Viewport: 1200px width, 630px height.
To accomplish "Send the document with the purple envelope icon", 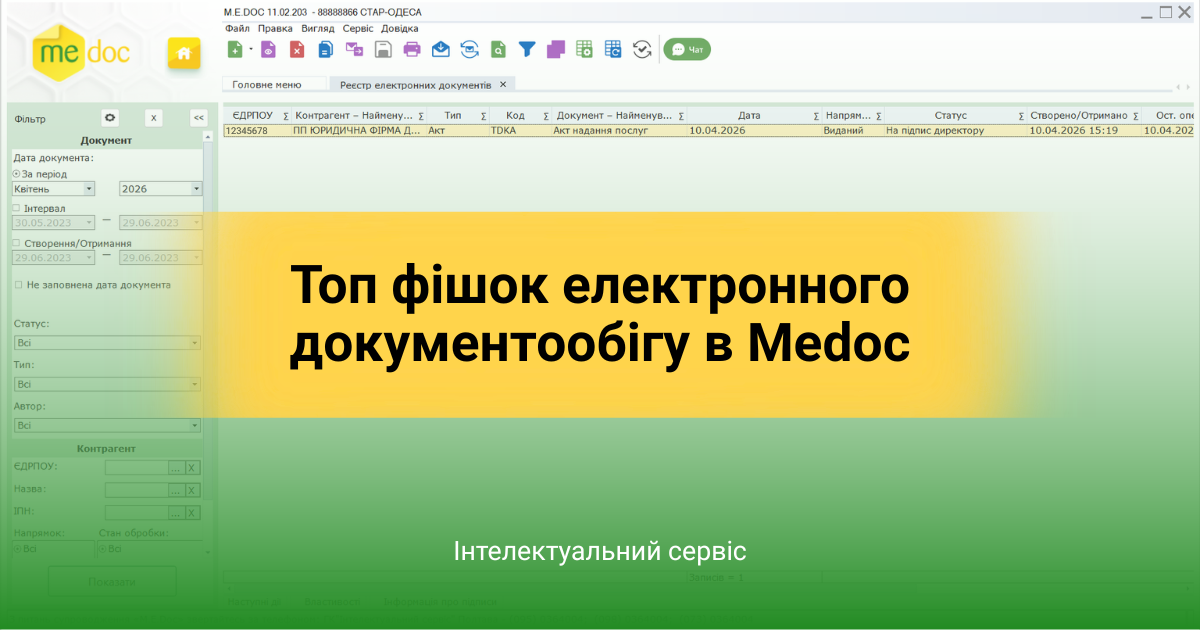I will point(354,49).
